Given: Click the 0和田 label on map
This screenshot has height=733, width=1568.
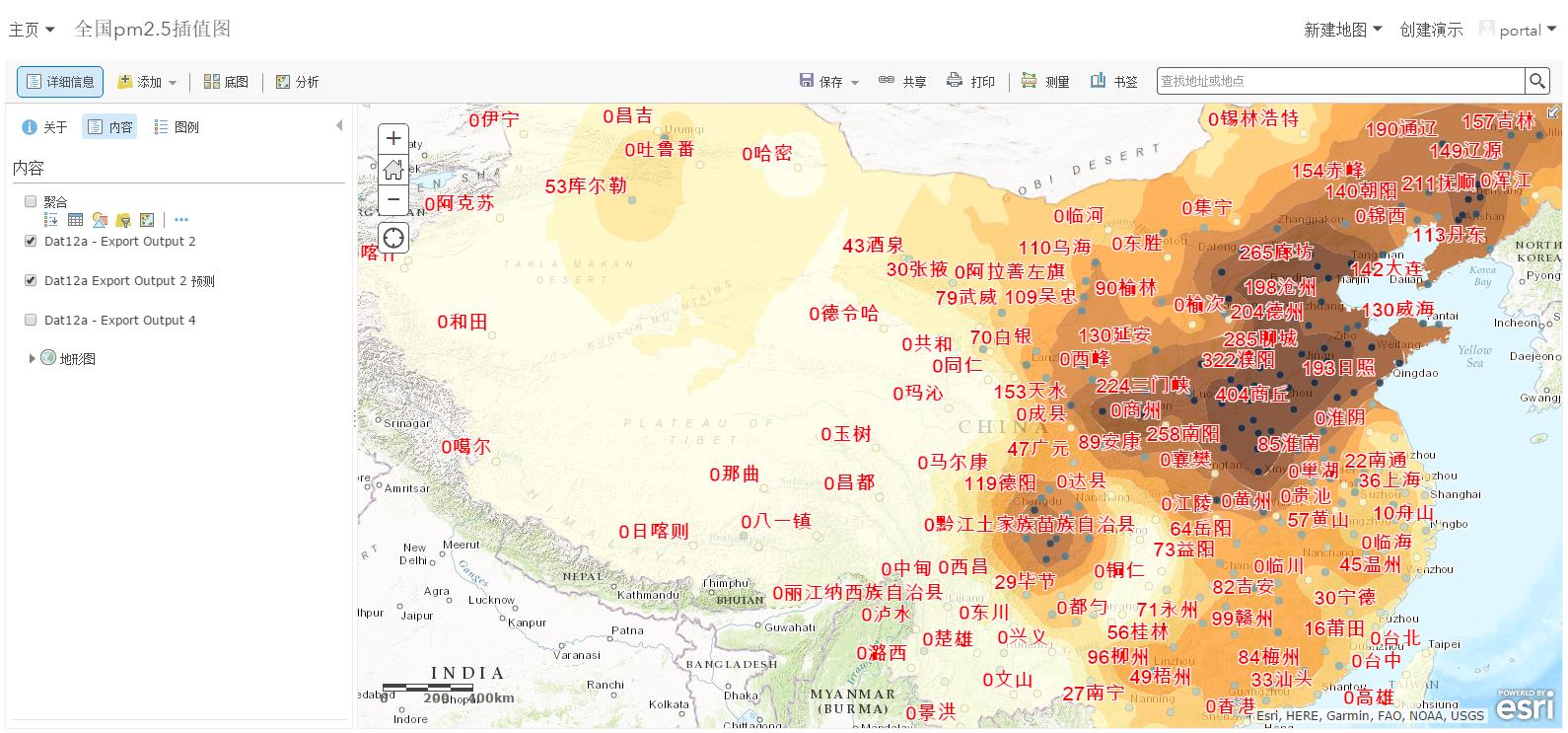Looking at the screenshot, I should tap(463, 321).
